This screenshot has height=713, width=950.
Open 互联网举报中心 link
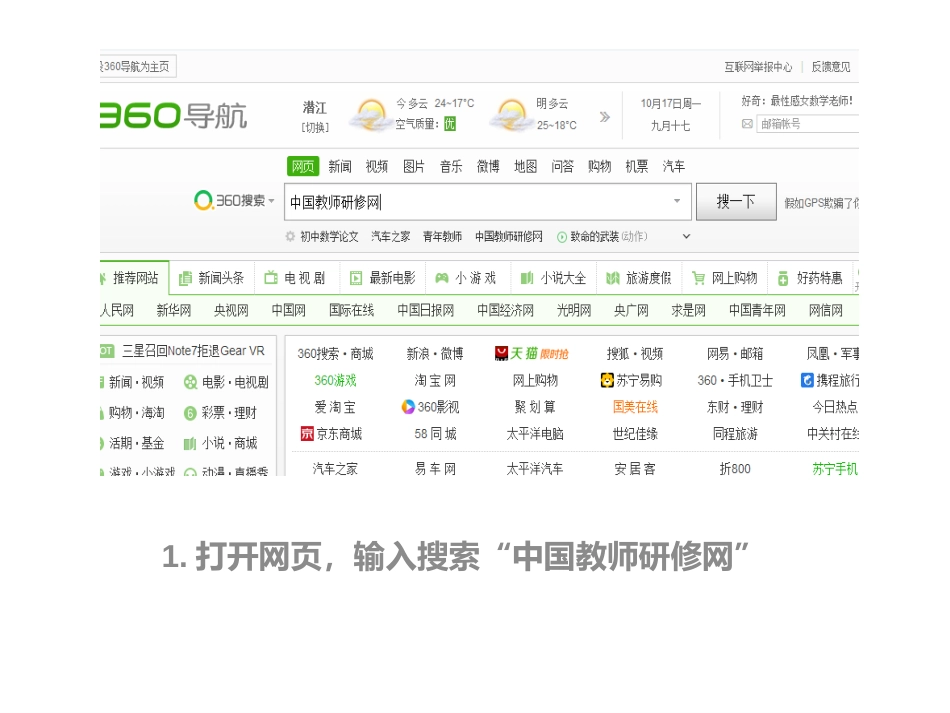[758, 67]
